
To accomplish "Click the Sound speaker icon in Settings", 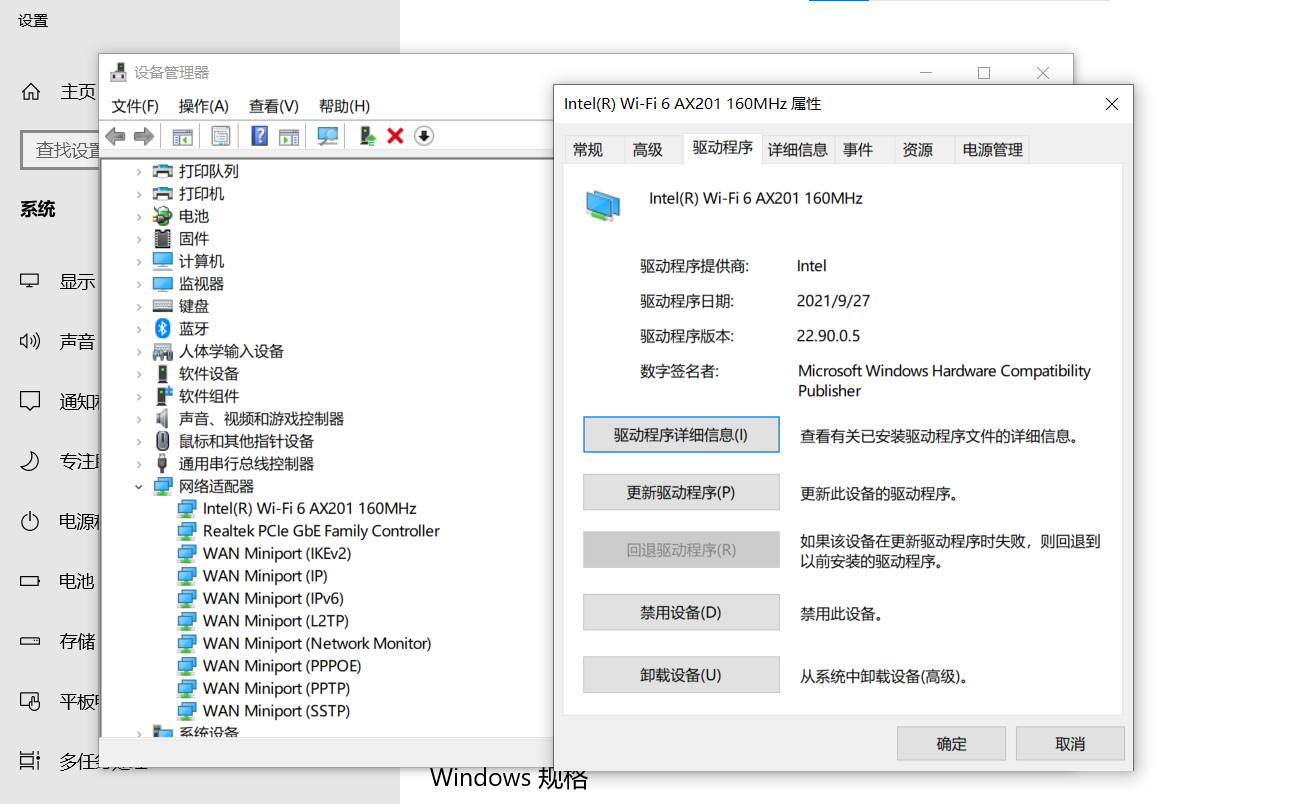I will (30, 341).
